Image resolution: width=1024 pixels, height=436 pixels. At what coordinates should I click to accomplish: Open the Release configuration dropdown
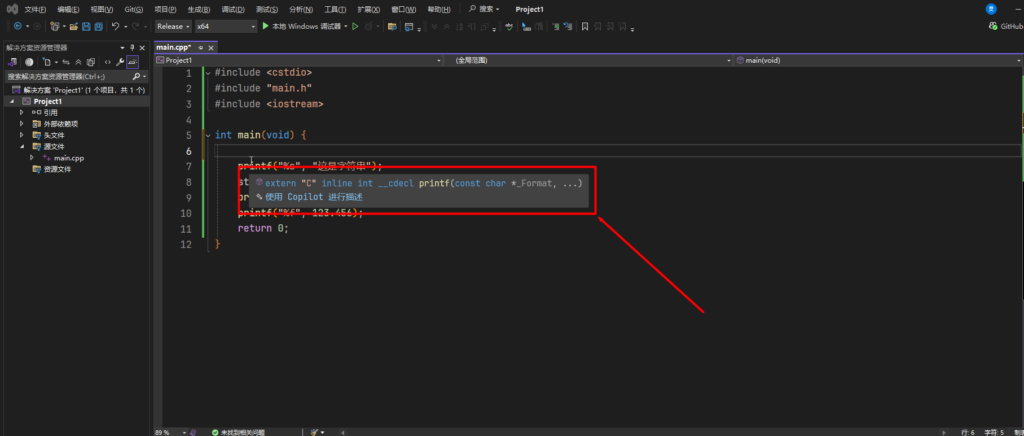[x=173, y=26]
